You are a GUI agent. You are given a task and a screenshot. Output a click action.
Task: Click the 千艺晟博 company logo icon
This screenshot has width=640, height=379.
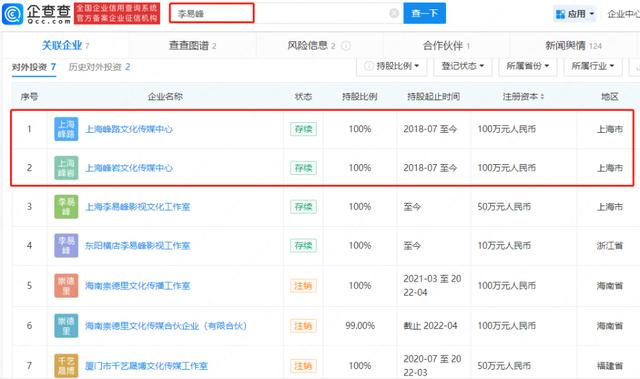66,365
